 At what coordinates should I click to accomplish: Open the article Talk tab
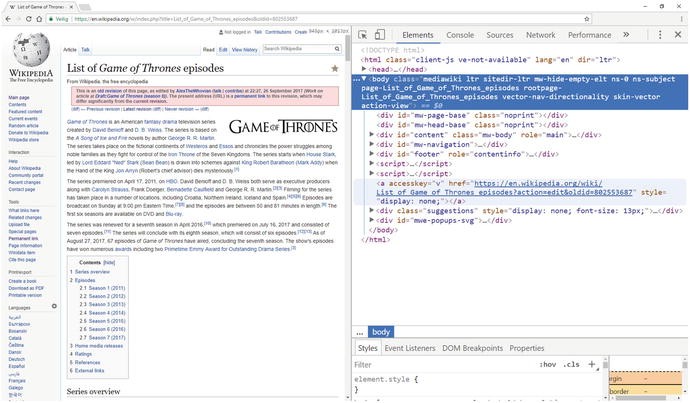85,50
